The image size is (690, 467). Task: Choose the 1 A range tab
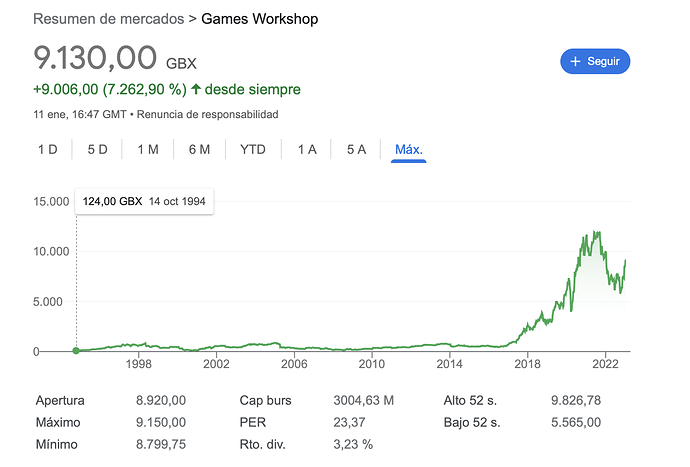(x=307, y=150)
